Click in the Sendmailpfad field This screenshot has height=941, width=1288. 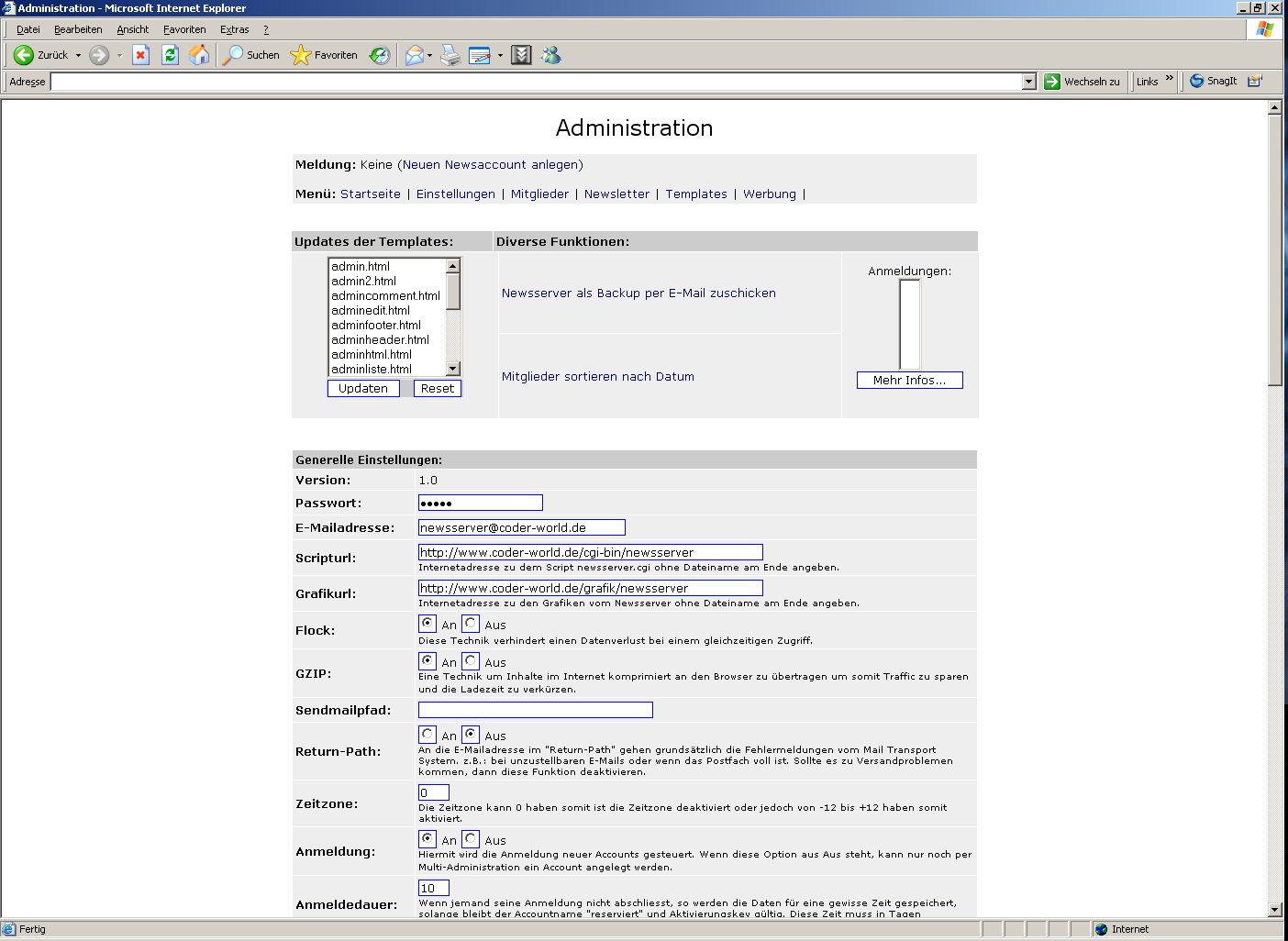tap(536, 710)
